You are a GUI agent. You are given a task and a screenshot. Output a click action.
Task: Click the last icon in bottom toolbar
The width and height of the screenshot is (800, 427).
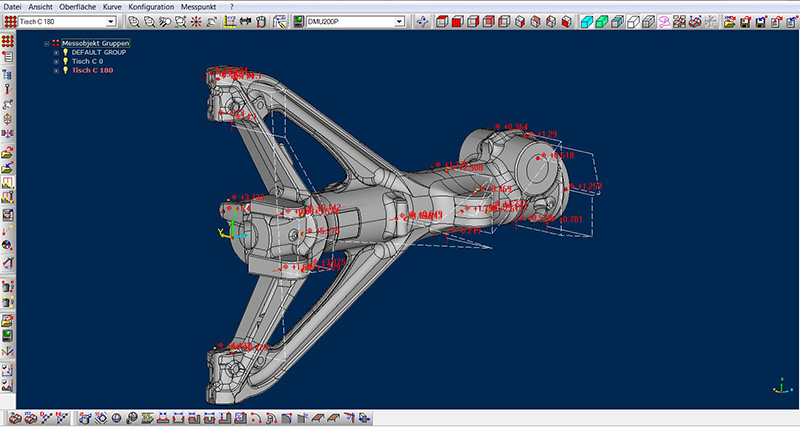(364, 418)
